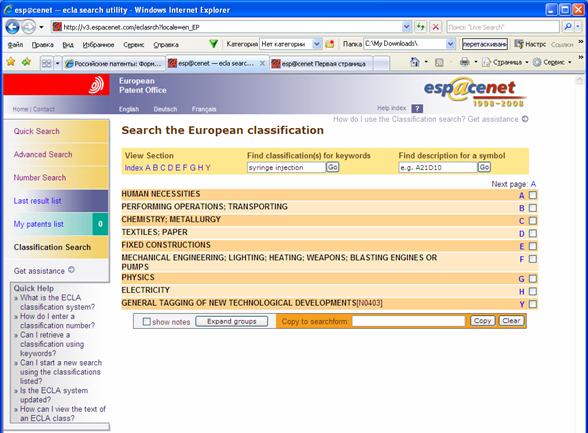Click the browser Home page icon
Screen dimensions: 588x433
click(x=415, y=62)
